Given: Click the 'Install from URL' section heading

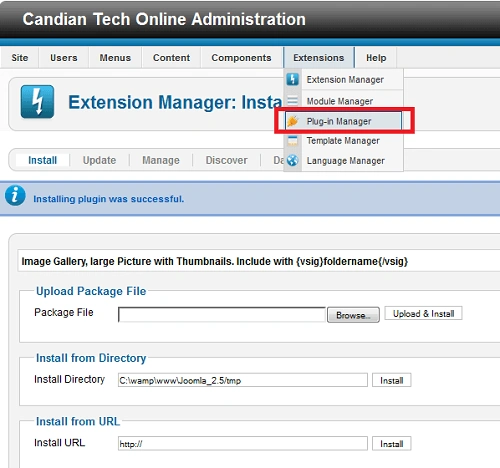Looking at the screenshot, I should click(78, 421).
